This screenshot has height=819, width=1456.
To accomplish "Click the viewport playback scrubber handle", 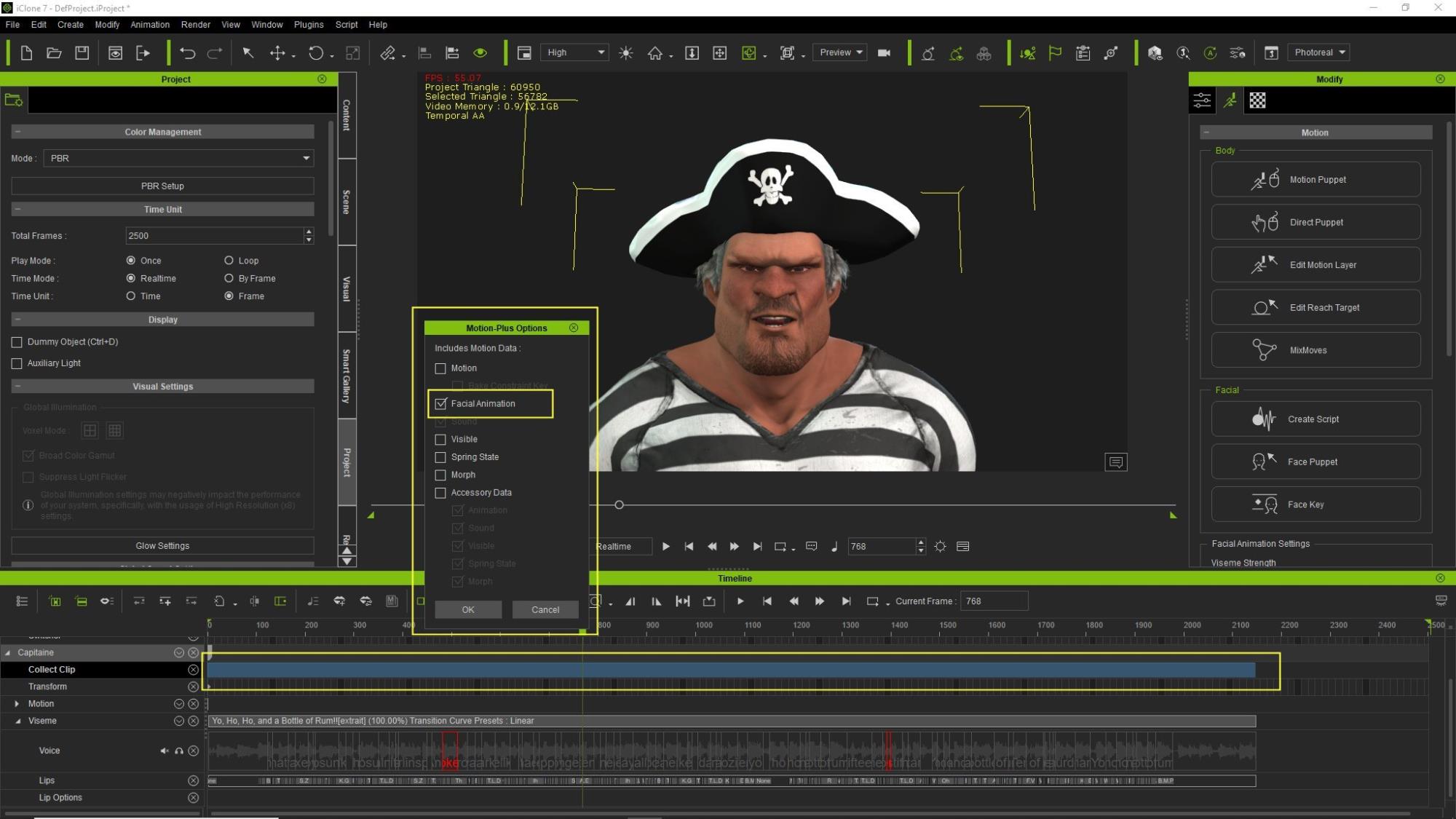I will (x=619, y=505).
